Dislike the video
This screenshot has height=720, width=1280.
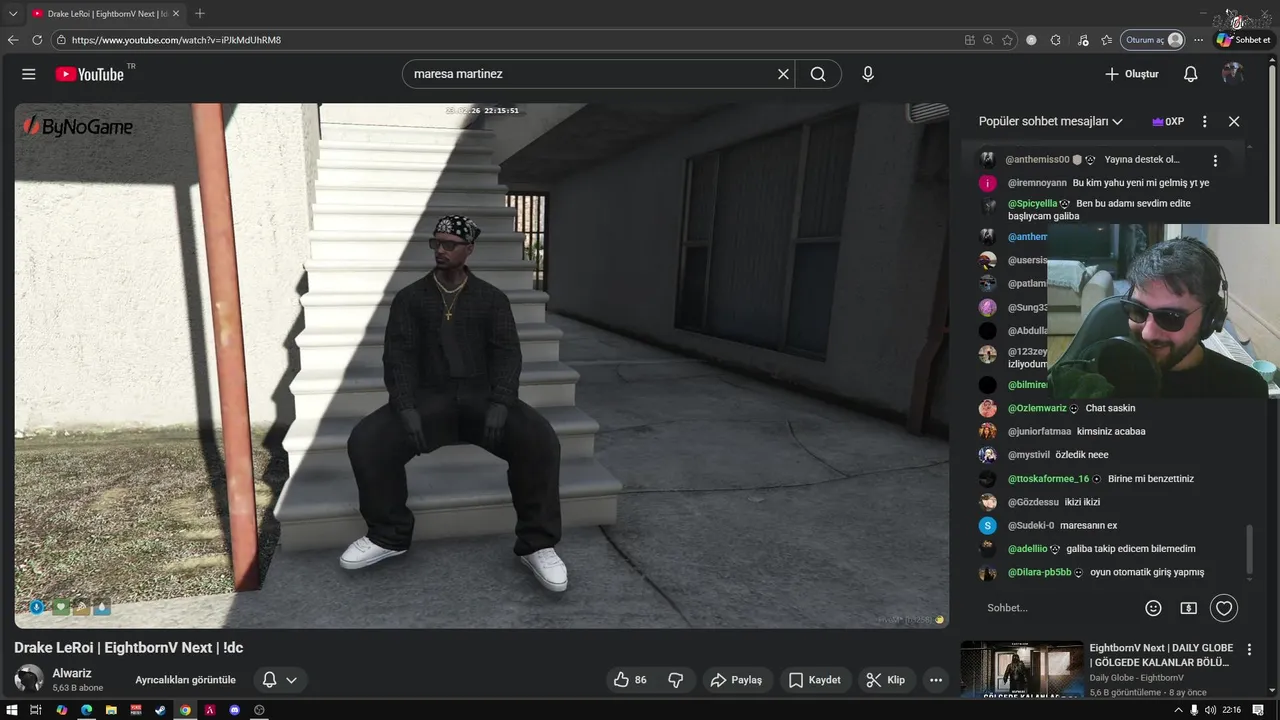(676, 680)
